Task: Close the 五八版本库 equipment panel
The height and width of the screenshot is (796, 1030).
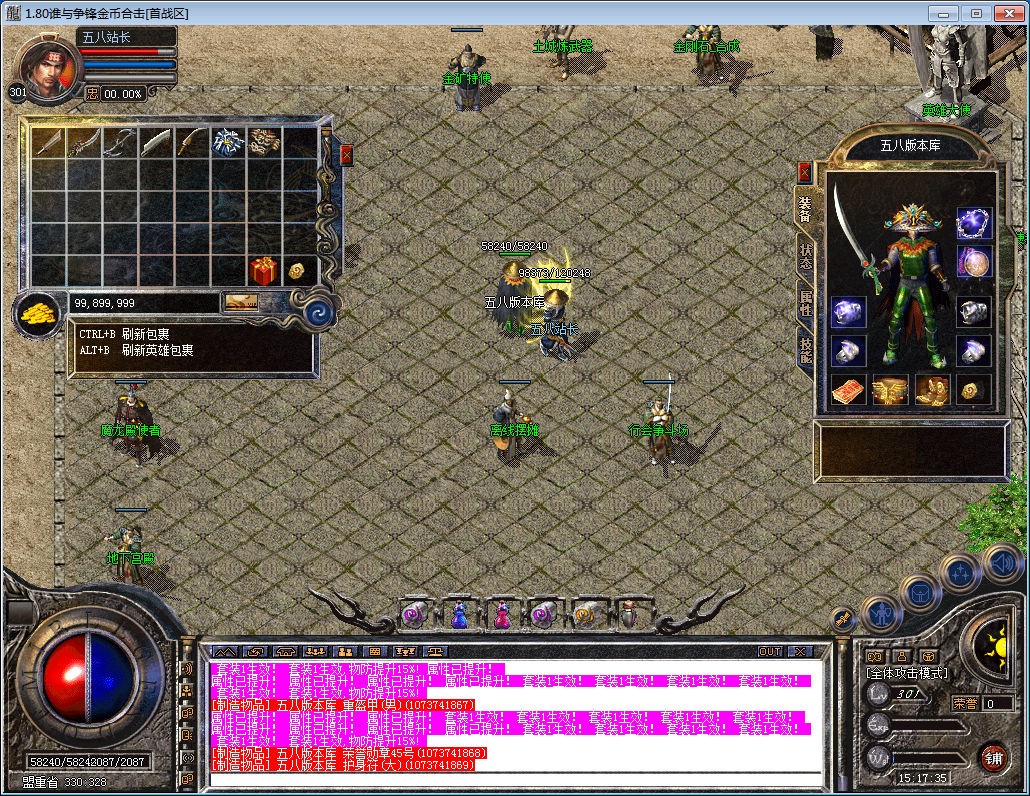Action: [x=804, y=173]
